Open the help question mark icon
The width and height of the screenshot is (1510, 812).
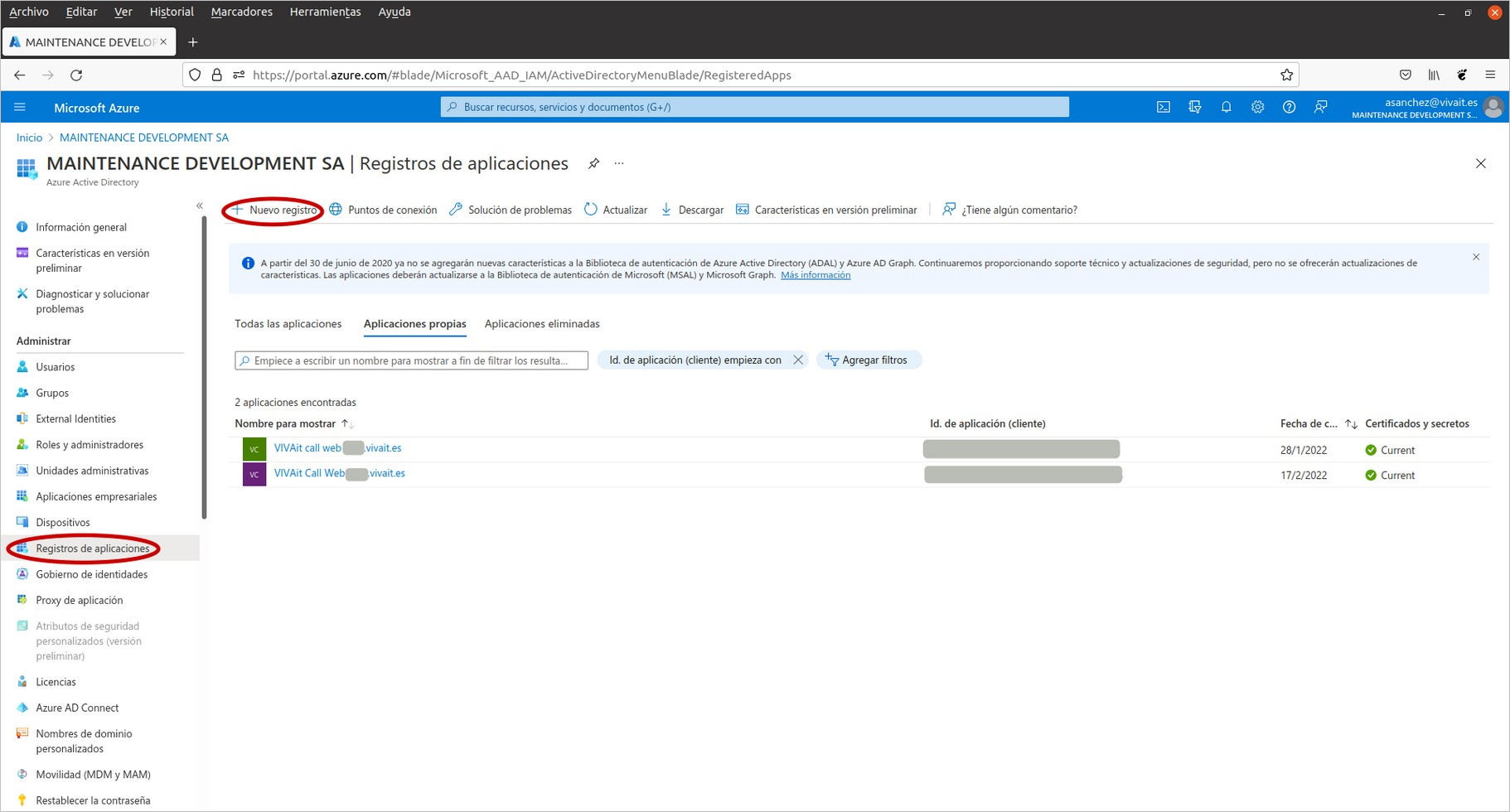coord(1289,107)
